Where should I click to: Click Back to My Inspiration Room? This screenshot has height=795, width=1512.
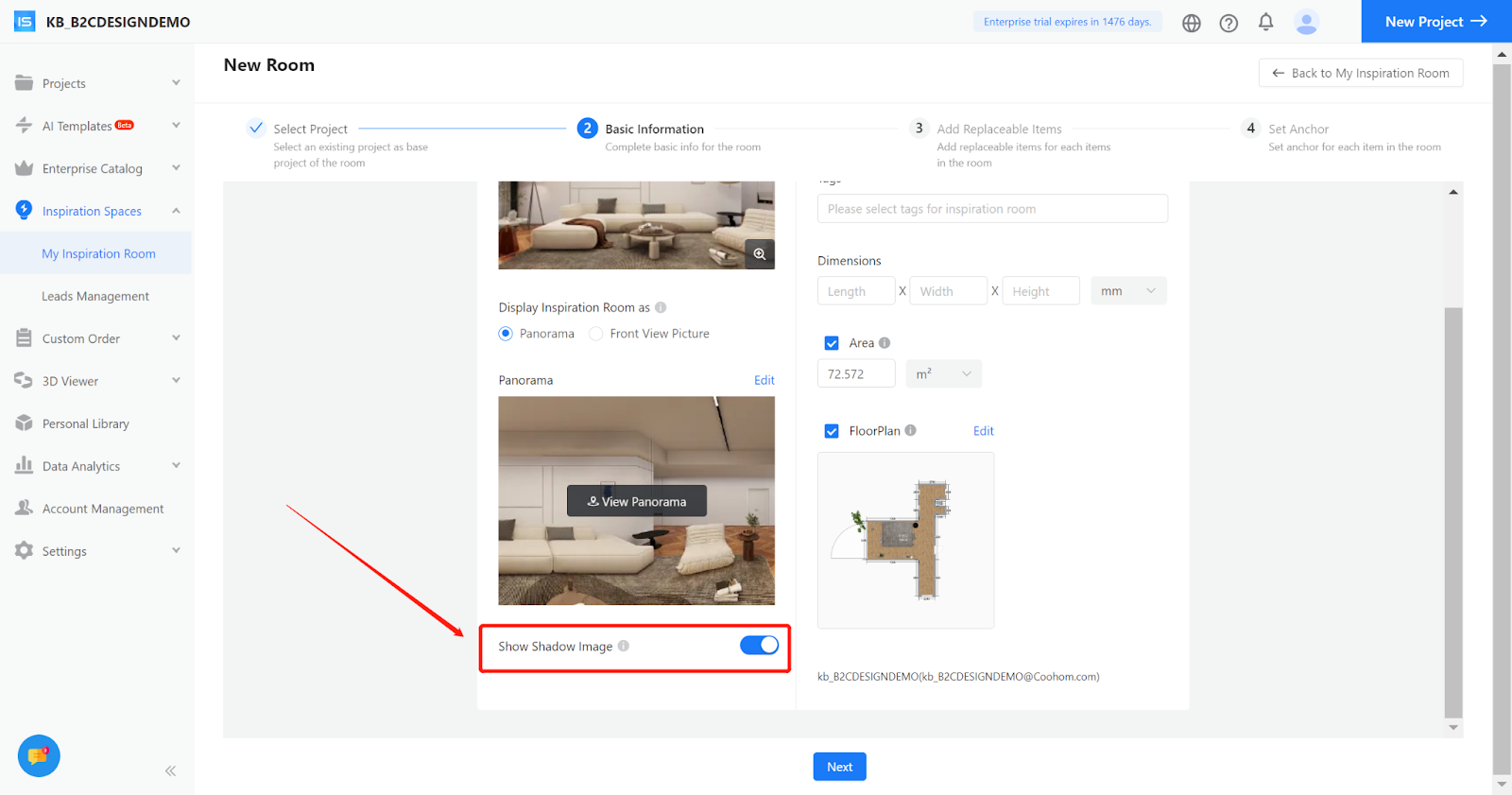(x=1360, y=73)
